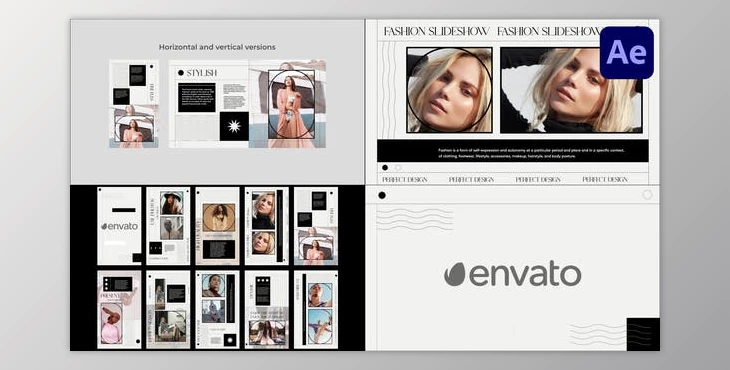This screenshot has width=730, height=370.
Task: Select the story thumbnail with round beige portrait
Action: tap(217, 226)
